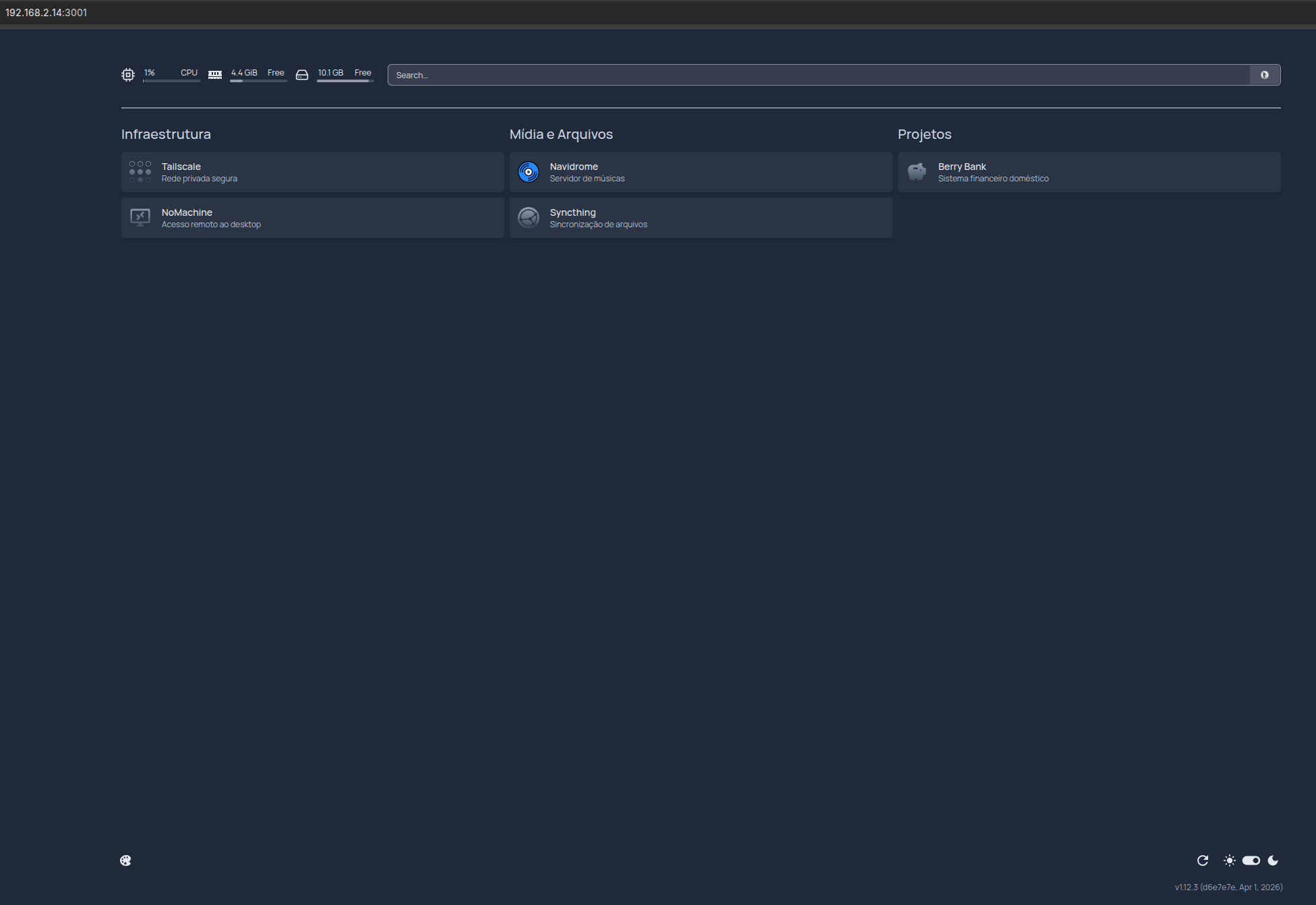Click the memory RAM icon

(215, 75)
